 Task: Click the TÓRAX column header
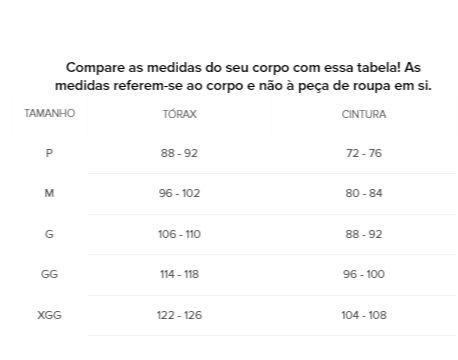[179, 114]
